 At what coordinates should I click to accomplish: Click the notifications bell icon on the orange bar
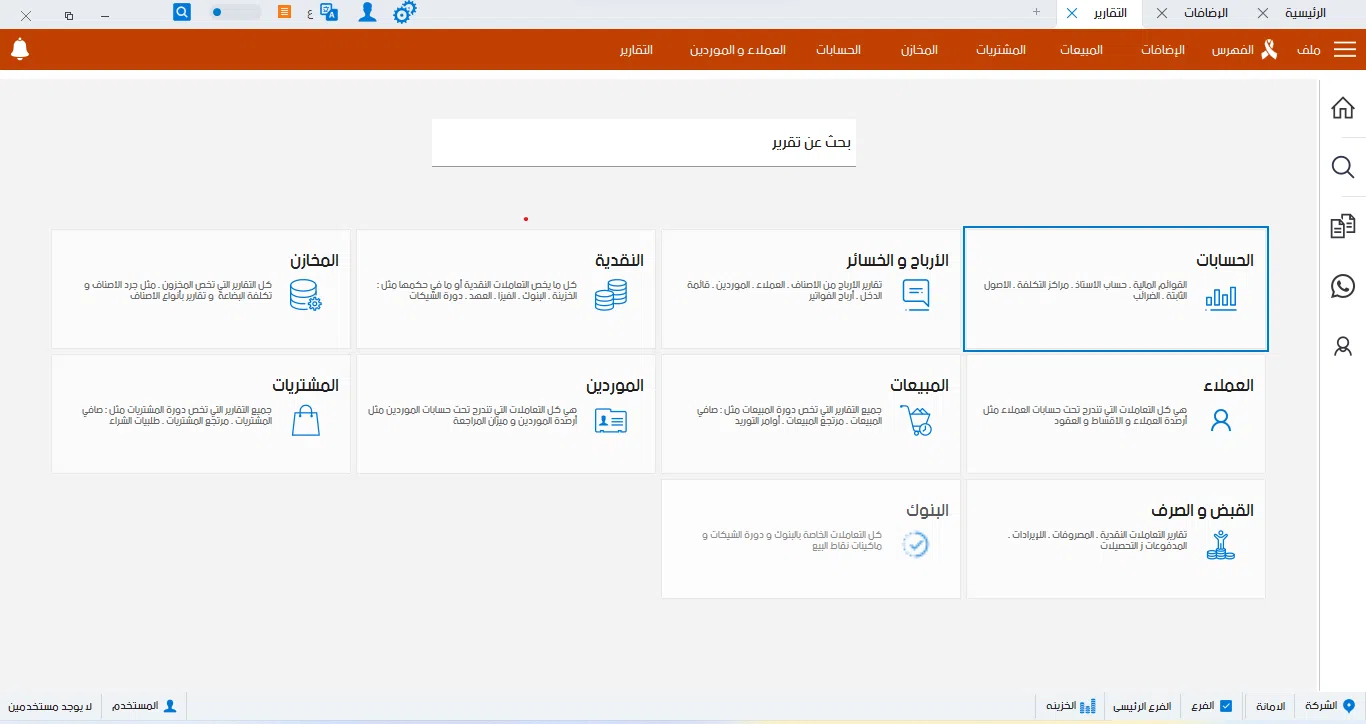pyautogui.click(x=20, y=49)
